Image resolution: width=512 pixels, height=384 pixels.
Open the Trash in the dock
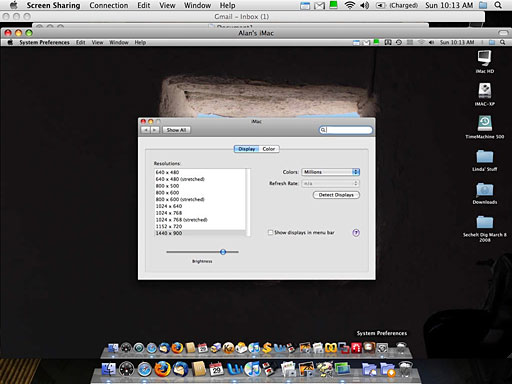click(405, 369)
